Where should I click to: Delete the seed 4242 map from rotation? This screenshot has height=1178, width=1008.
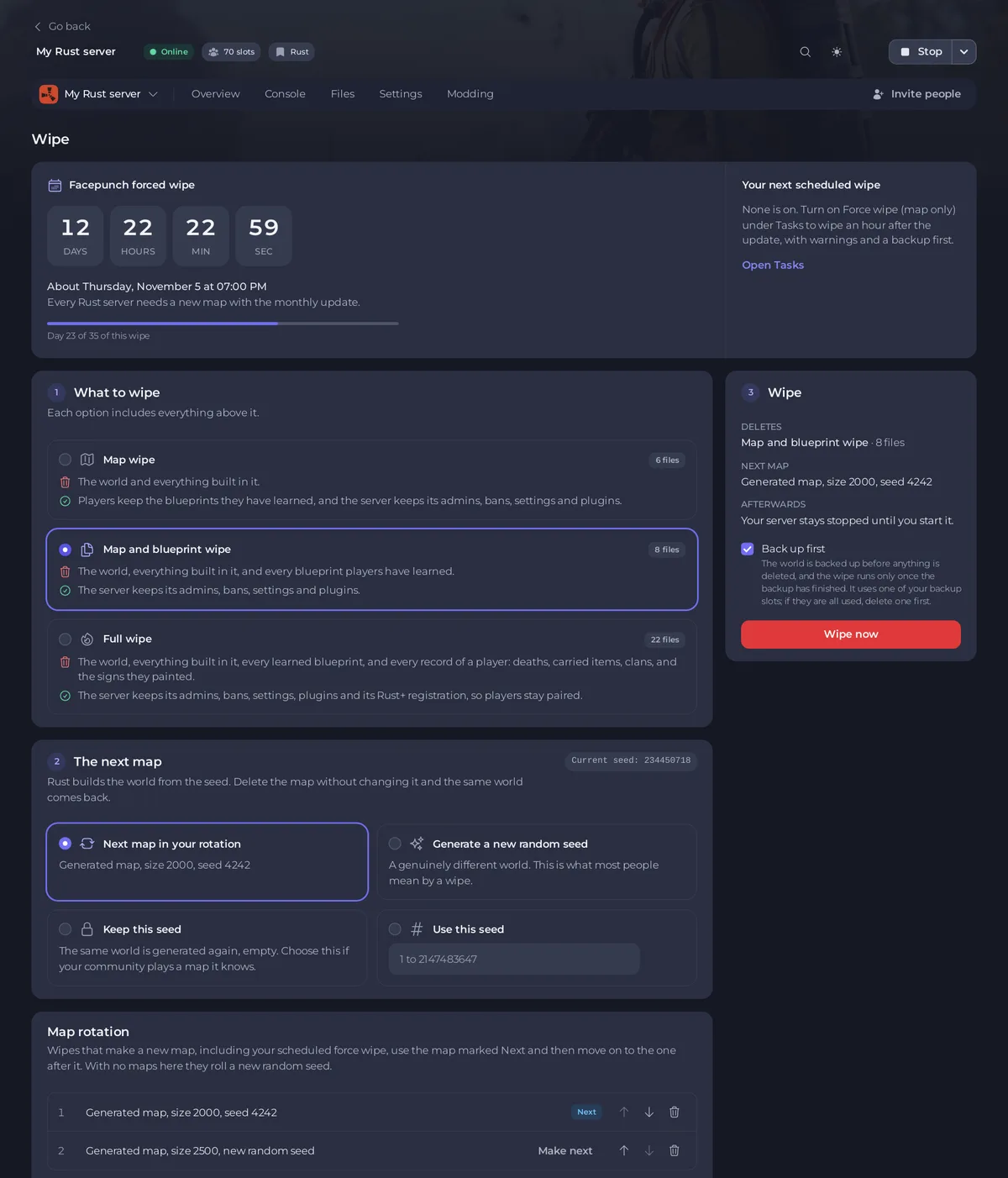pos(674,1112)
